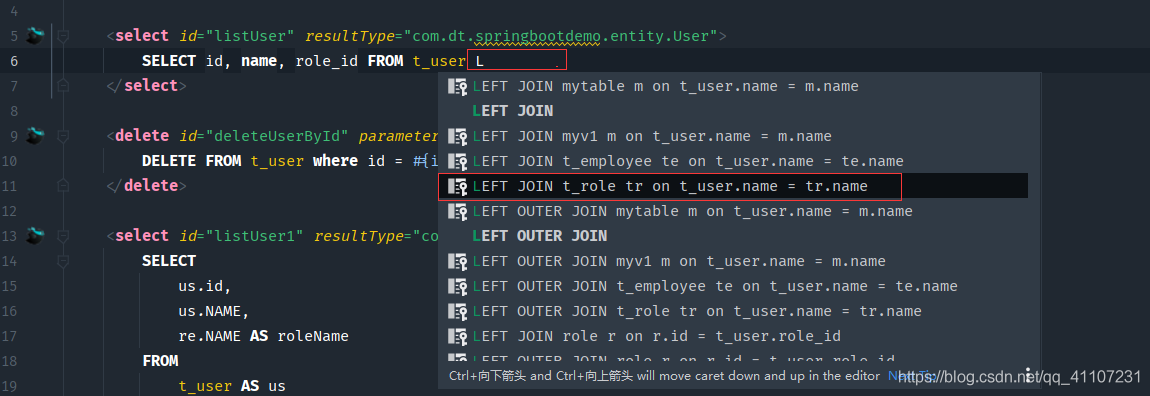
Task: Click resultType value com.dt.springbootdemo.entity.User
Action: pyautogui.click(x=561, y=35)
